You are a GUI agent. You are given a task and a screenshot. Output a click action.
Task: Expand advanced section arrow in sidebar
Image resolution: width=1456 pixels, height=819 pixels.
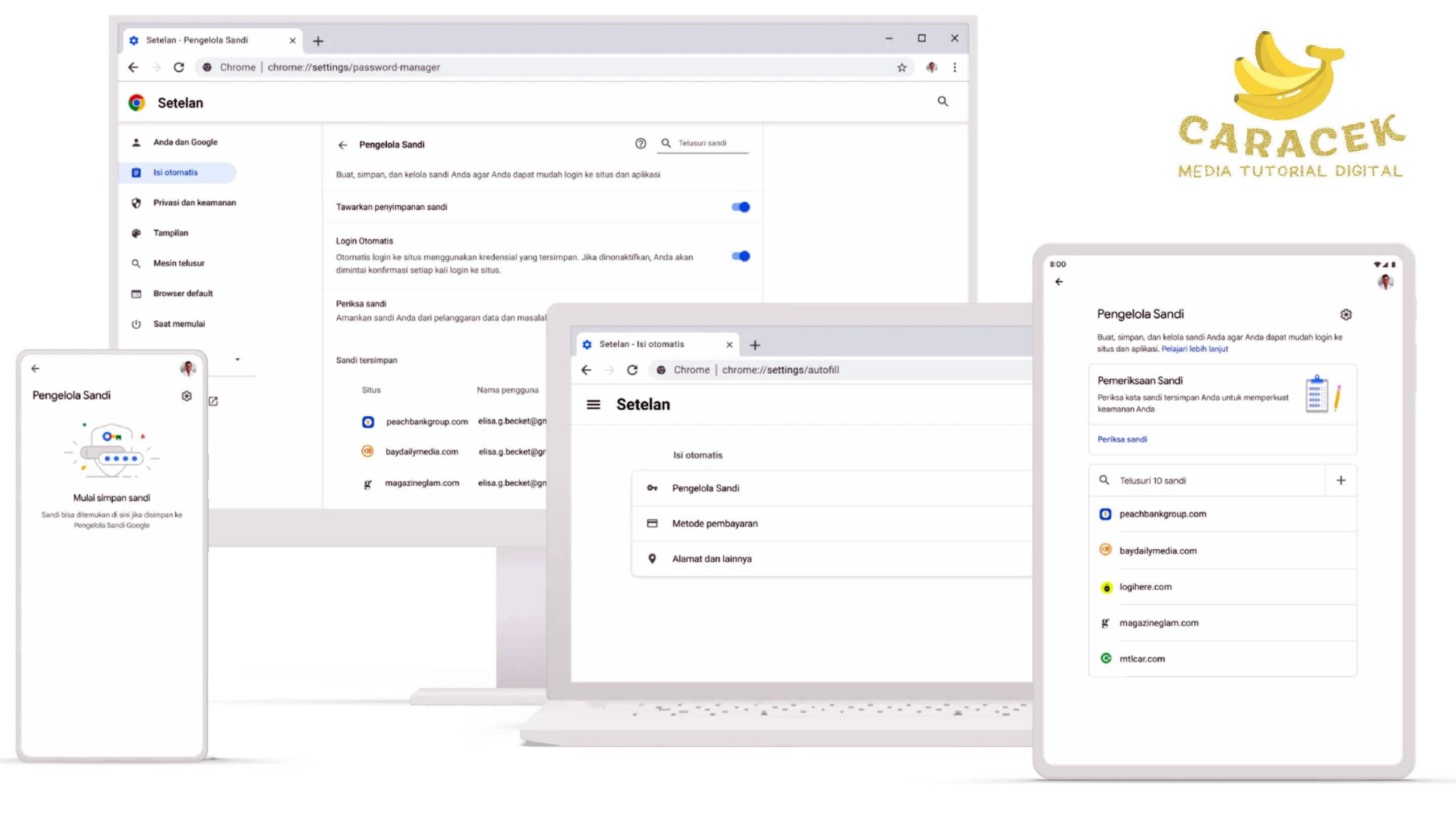click(238, 359)
